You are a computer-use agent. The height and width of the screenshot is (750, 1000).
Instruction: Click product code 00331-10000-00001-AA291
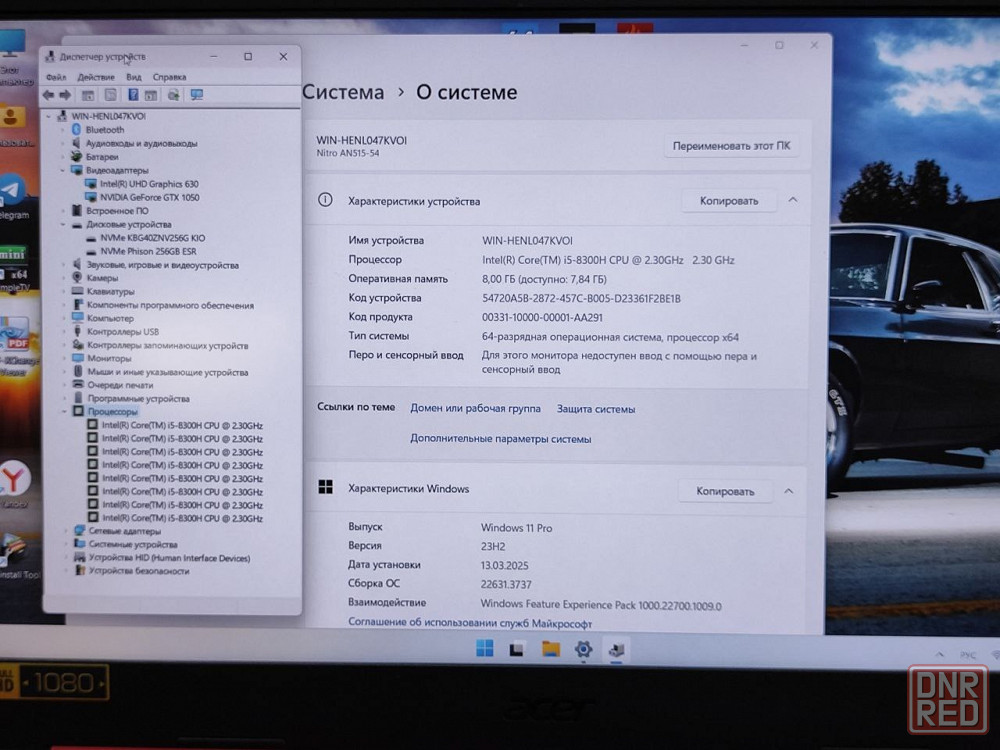(542, 317)
